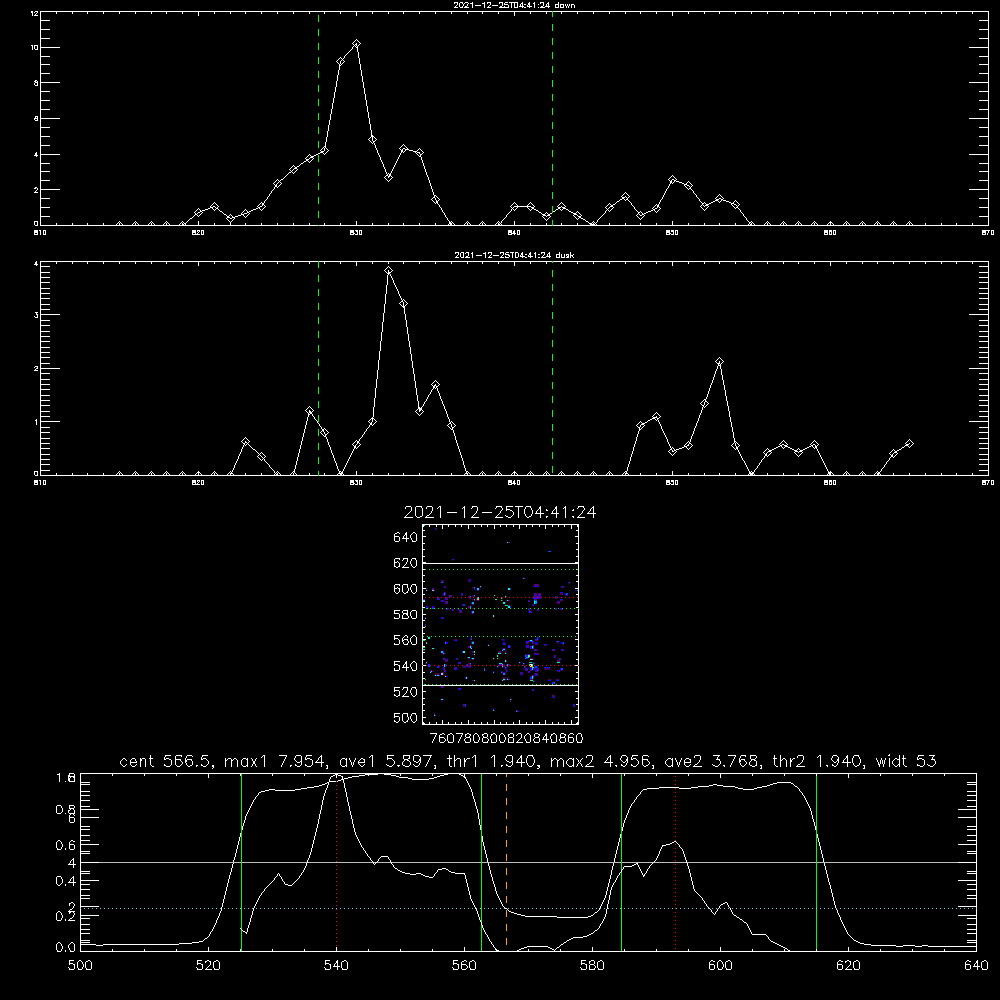Click the 'thr2 1.940' value
The width and height of the screenshot is (1000, 1000).
(x=817, y=761)
